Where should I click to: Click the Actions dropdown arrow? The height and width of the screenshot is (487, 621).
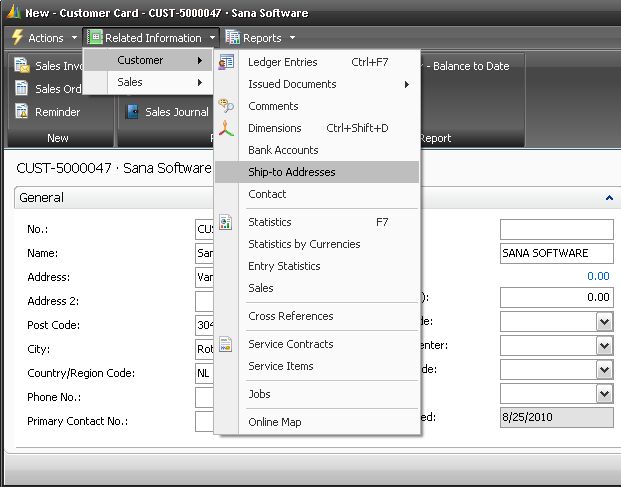(x=74, y=38)
